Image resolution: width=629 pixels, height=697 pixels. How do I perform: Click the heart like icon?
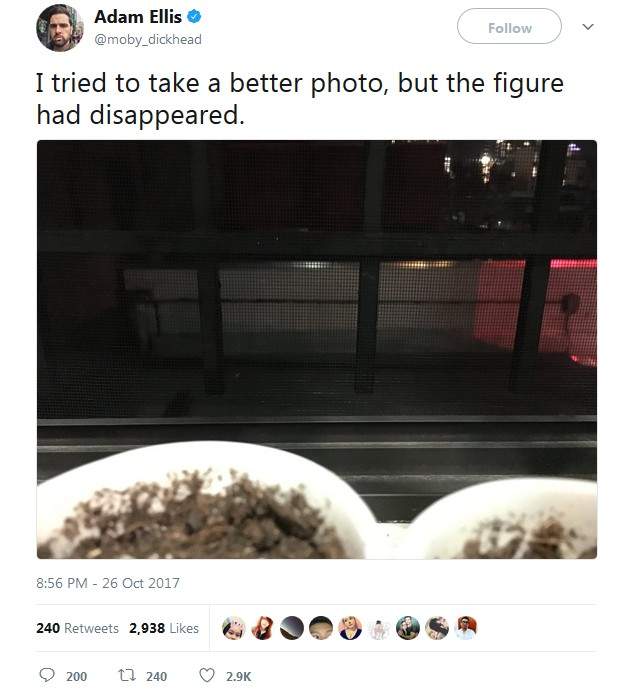coord(206,676)
